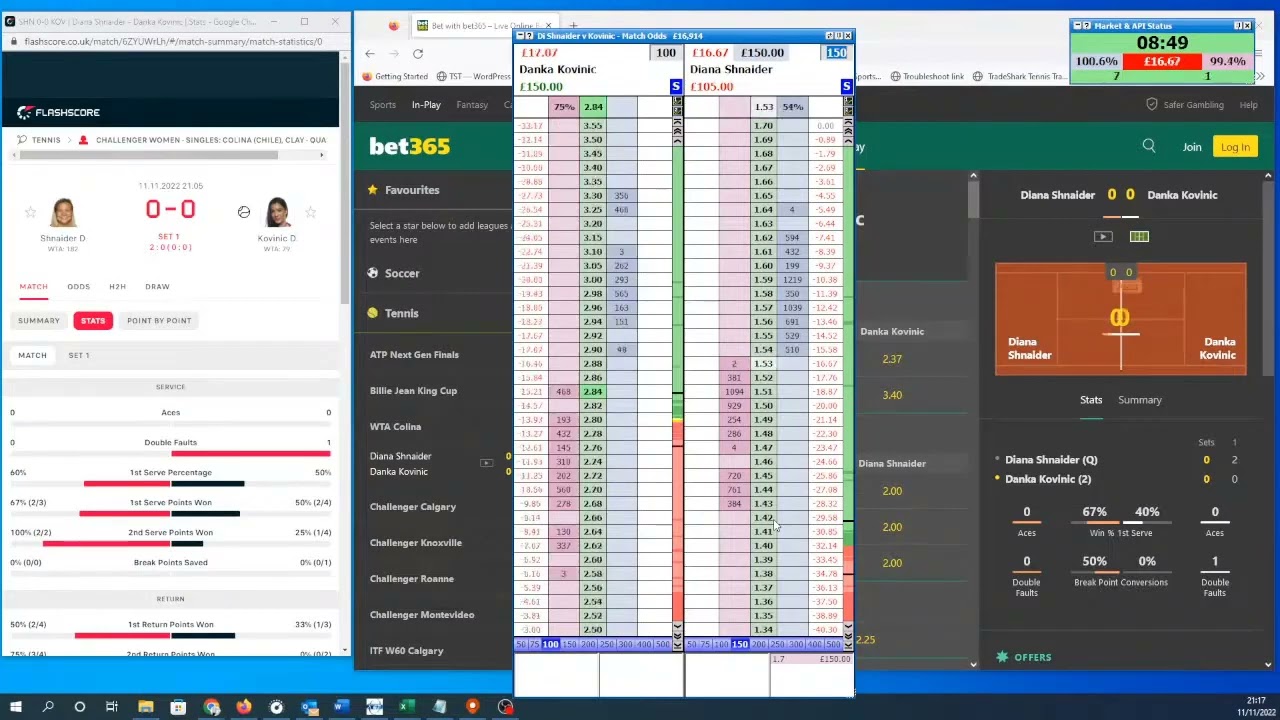
Task: Click bet365 Join link
Action: coord(1192,147)
